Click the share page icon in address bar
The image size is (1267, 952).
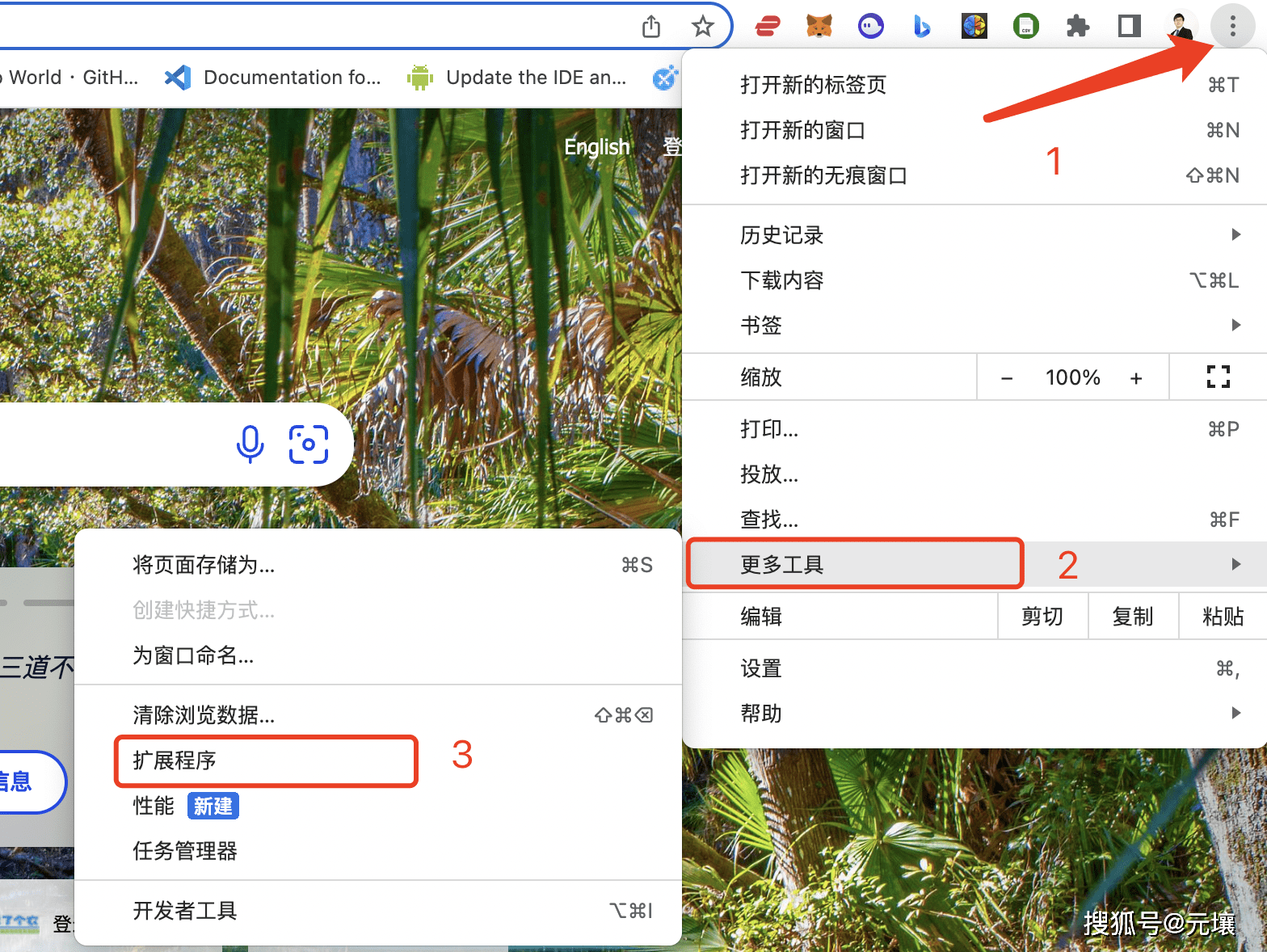[651, 27]
